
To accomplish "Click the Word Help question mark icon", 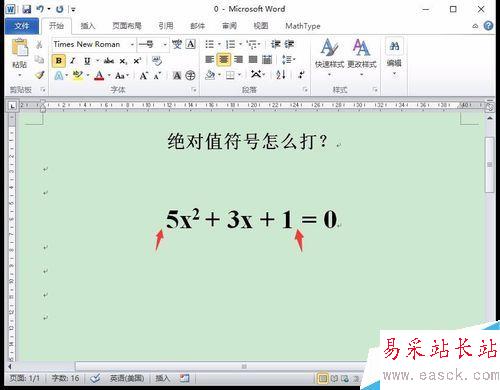I will 488,26.
